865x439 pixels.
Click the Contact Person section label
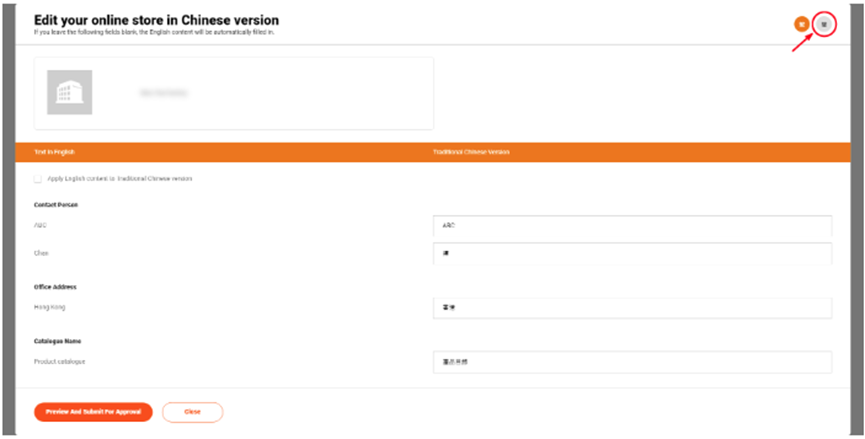coord(56,204)
